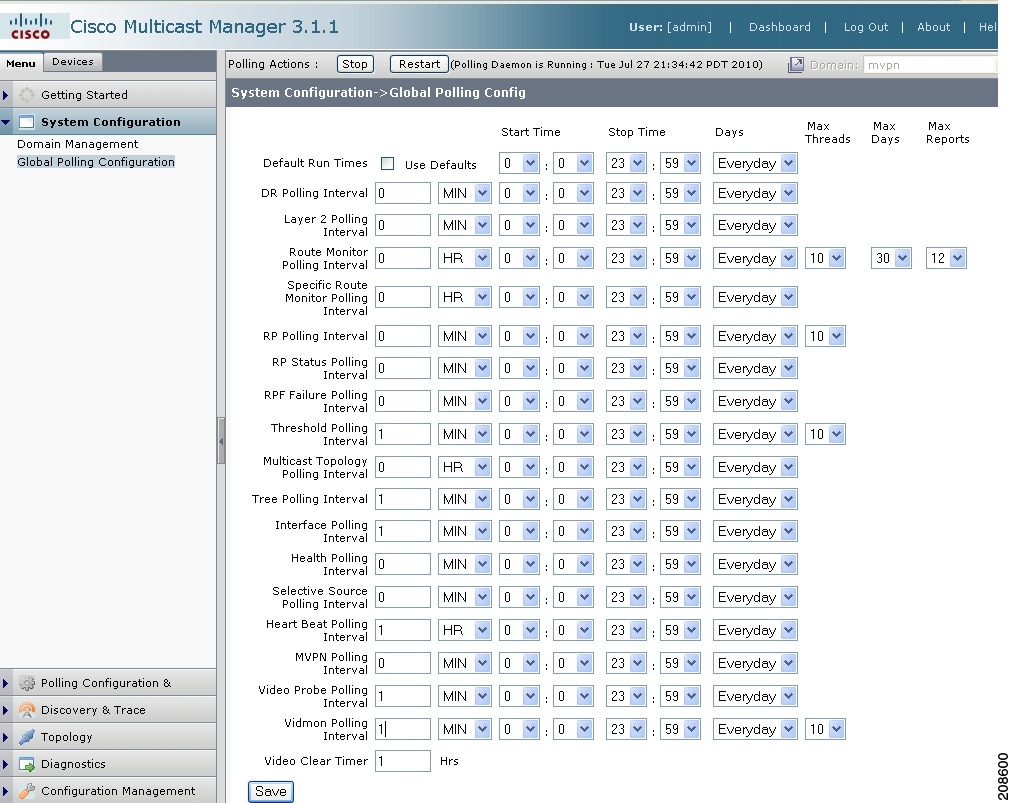Expand the Configuration Management section arrow
This screenshot has height=803, width=1015.
pos(6,791)
